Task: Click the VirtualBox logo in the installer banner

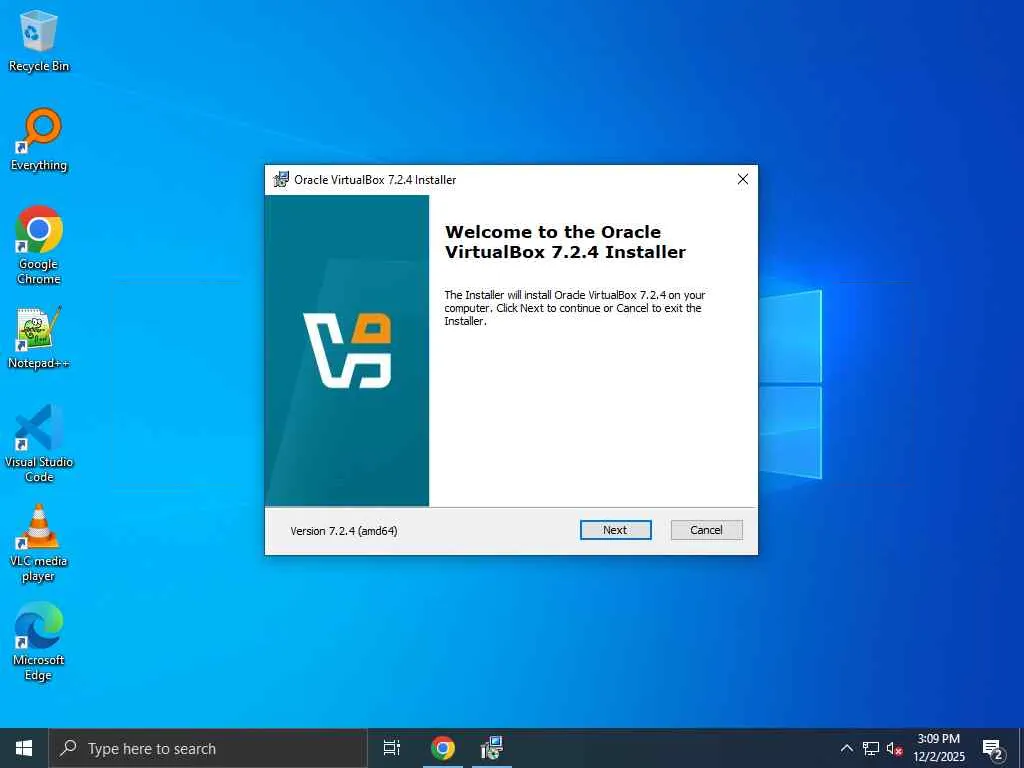Action: 347,351
